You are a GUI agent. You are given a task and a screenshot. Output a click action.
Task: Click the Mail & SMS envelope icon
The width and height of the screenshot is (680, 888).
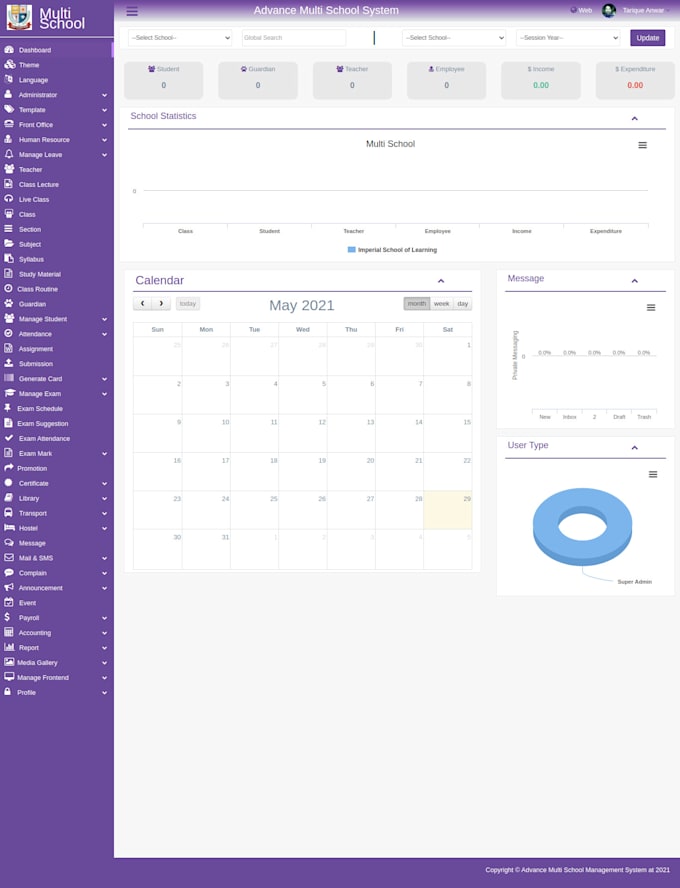pyautogui.click(x=8, y=558)
